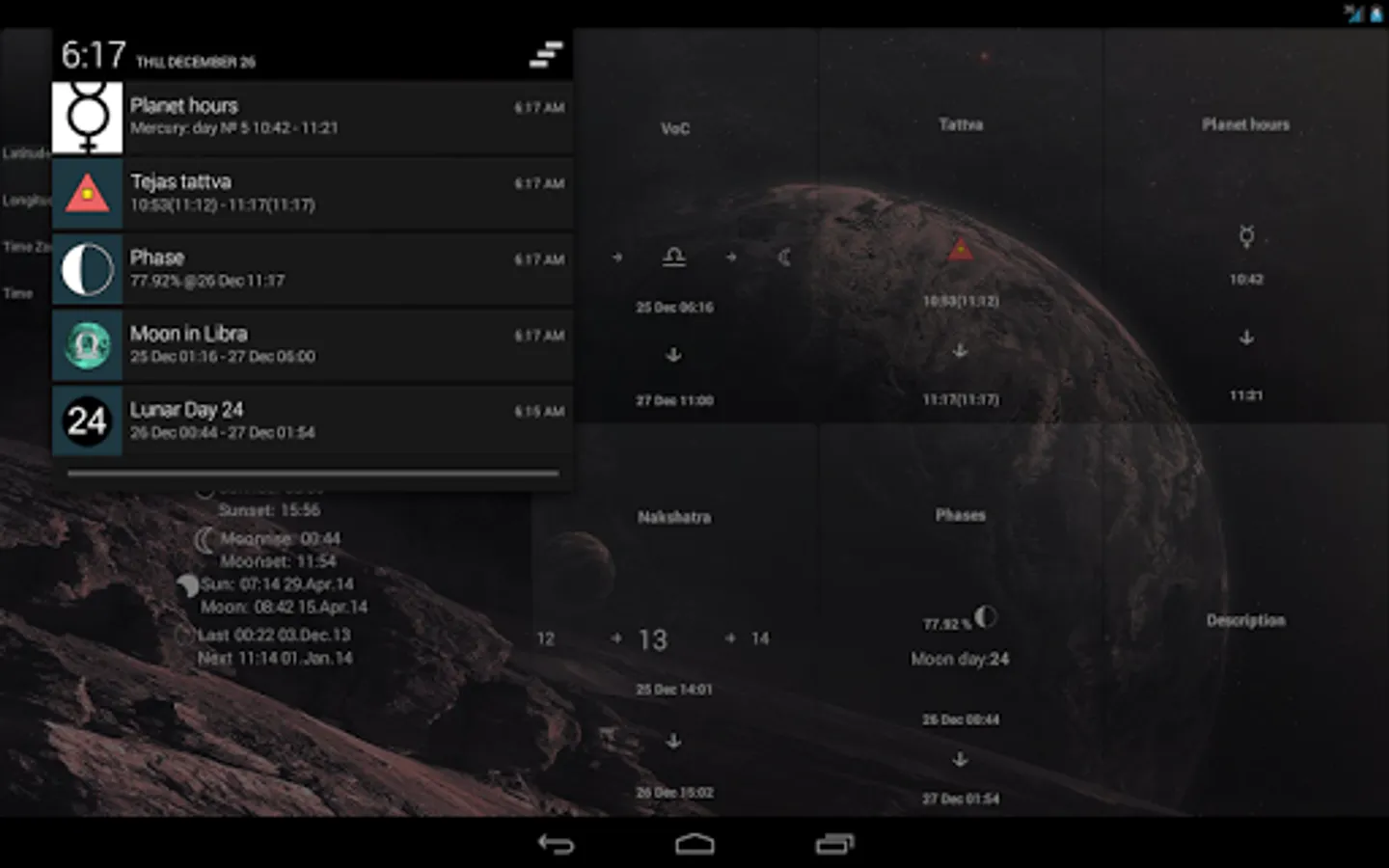Tap the Android back navigation button

(556, 844)
